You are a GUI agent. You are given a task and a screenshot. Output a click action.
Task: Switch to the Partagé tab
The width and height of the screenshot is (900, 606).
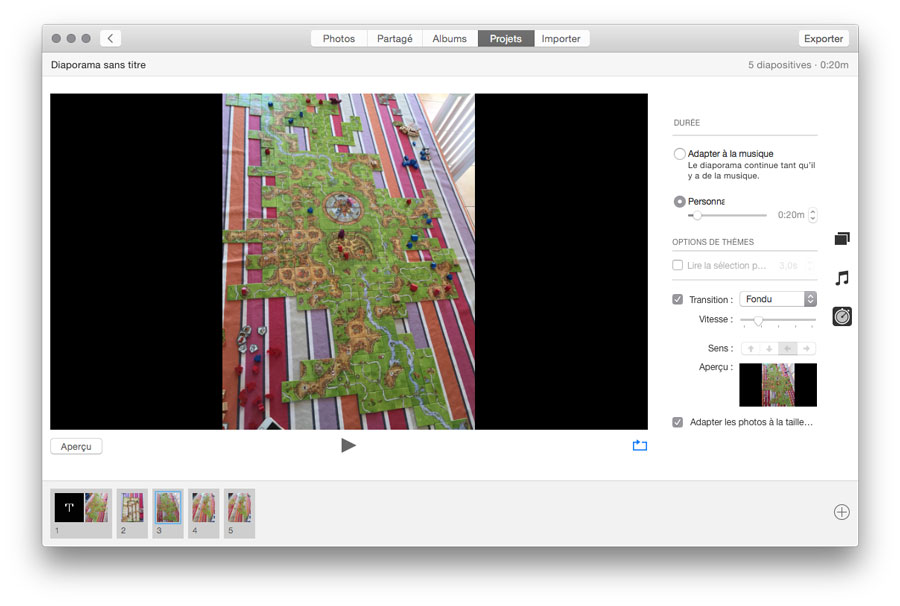pyautogui.click(x=394, y=38)
